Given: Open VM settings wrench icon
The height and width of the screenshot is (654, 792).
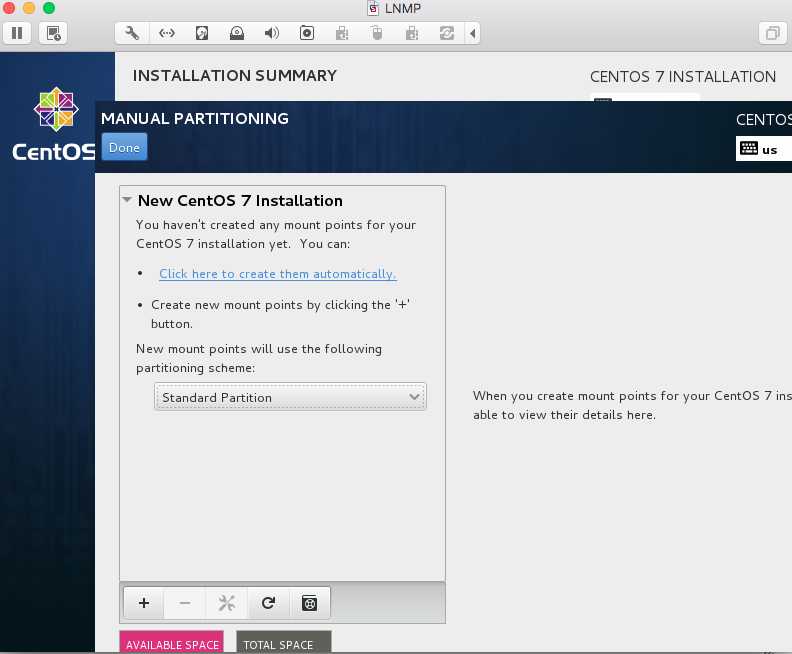Looking at the screenshot, I should tap(132, 33).
